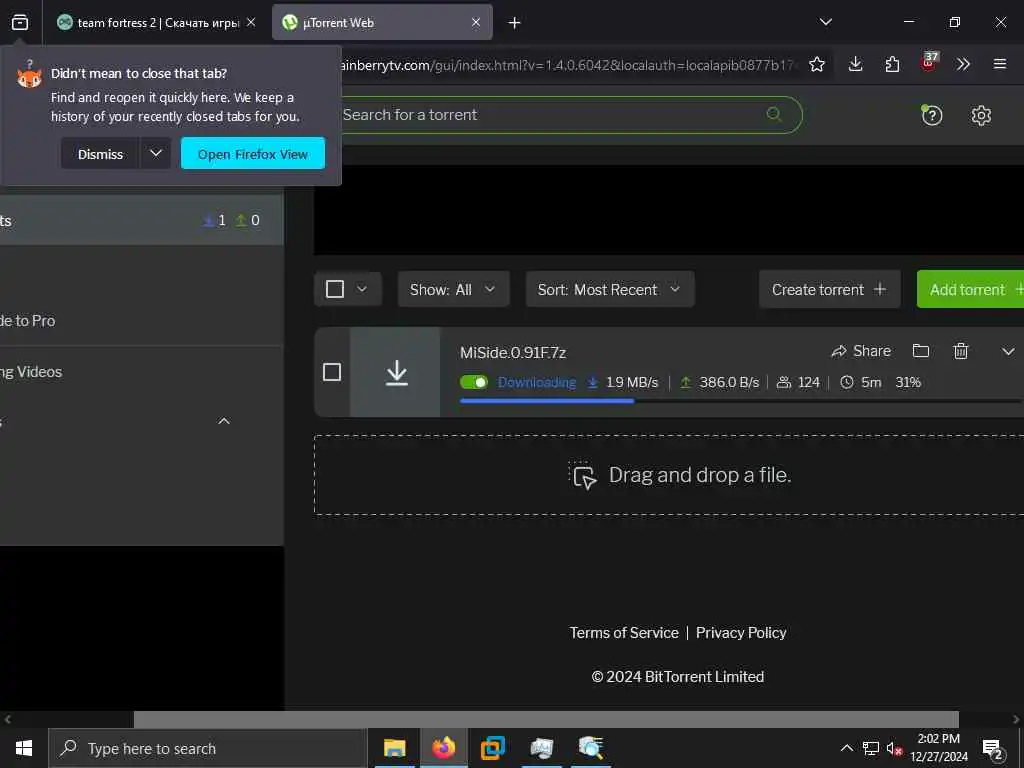1024x768 pixels.
Task: Click the drag and drop file area
Action: coord(669,475)
